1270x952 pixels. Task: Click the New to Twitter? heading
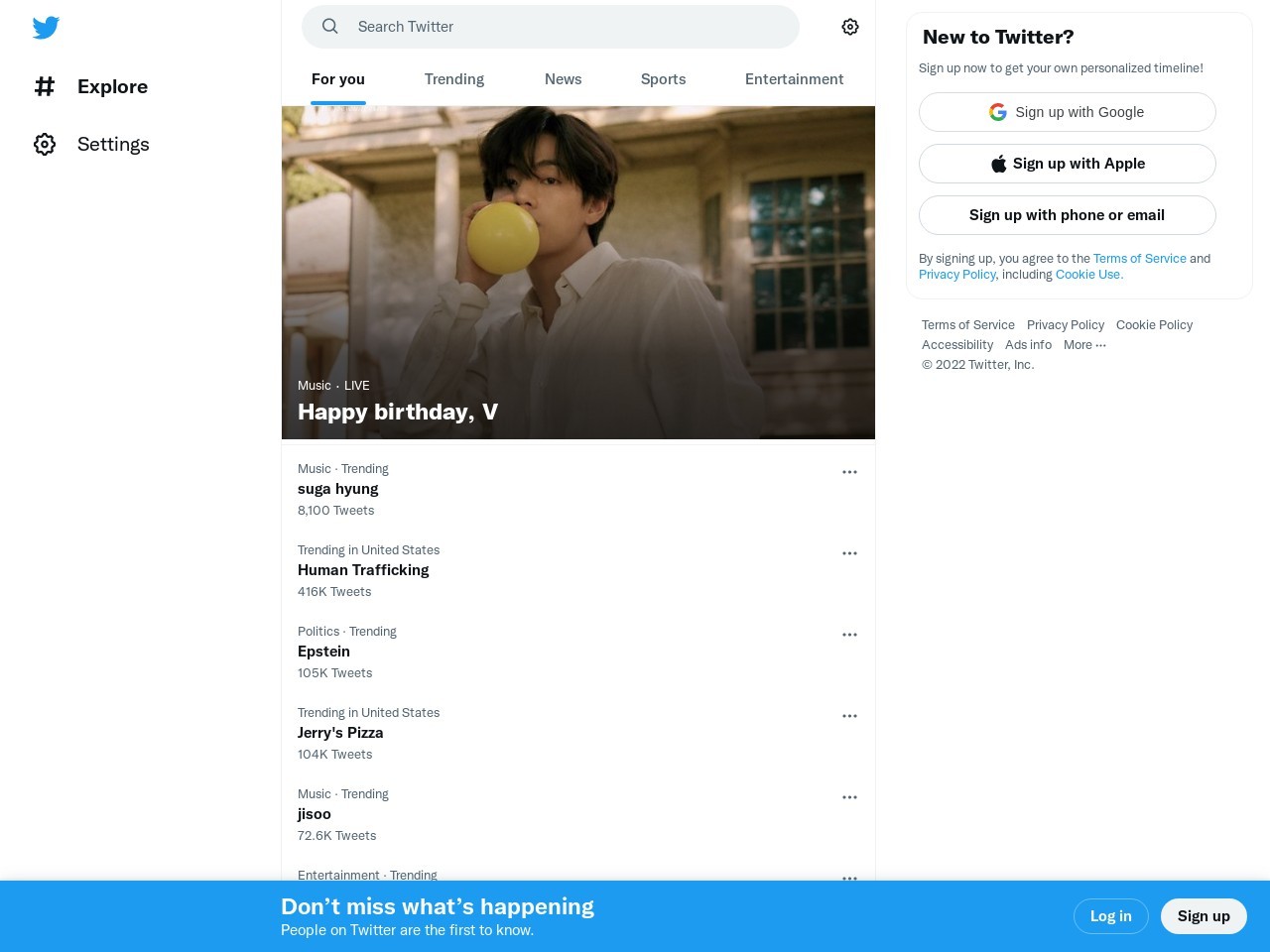(x=998, y=37)
